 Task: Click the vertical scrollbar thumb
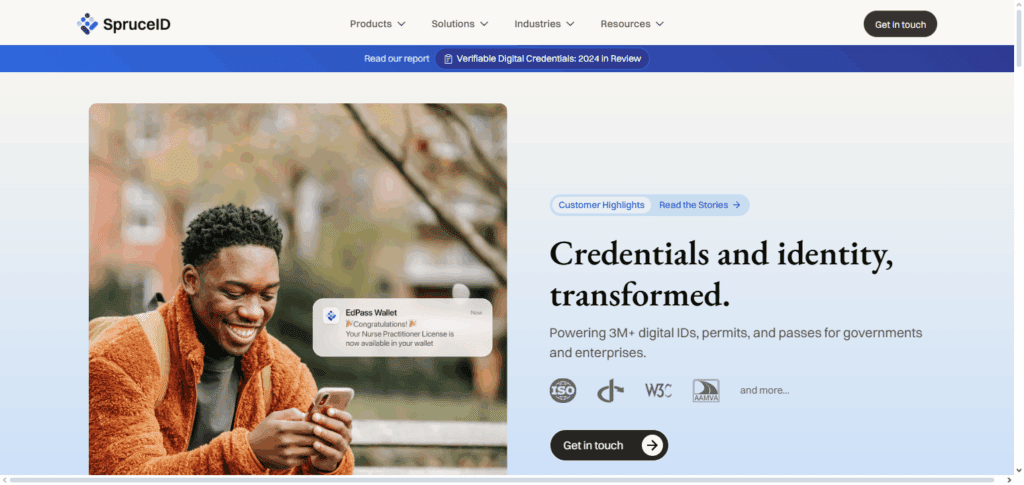point(1019,37)
